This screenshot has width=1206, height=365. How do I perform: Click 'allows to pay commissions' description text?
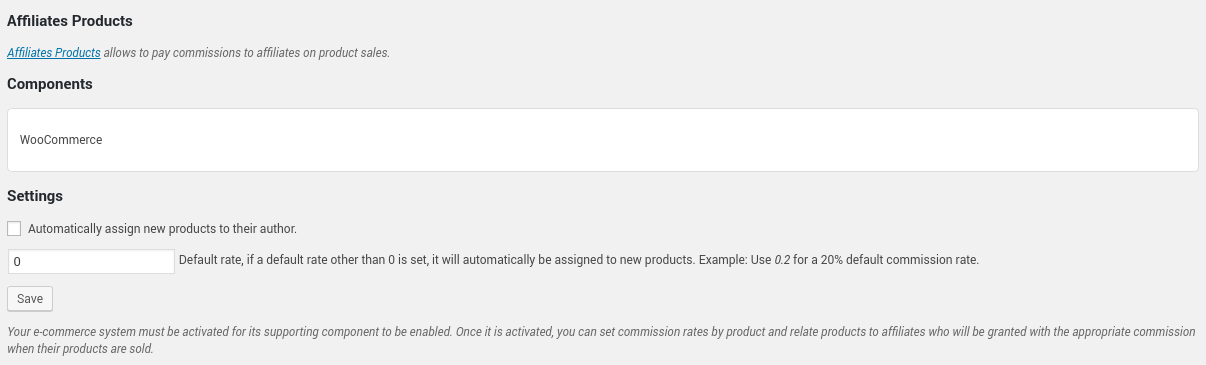click(x=247, y=53)
